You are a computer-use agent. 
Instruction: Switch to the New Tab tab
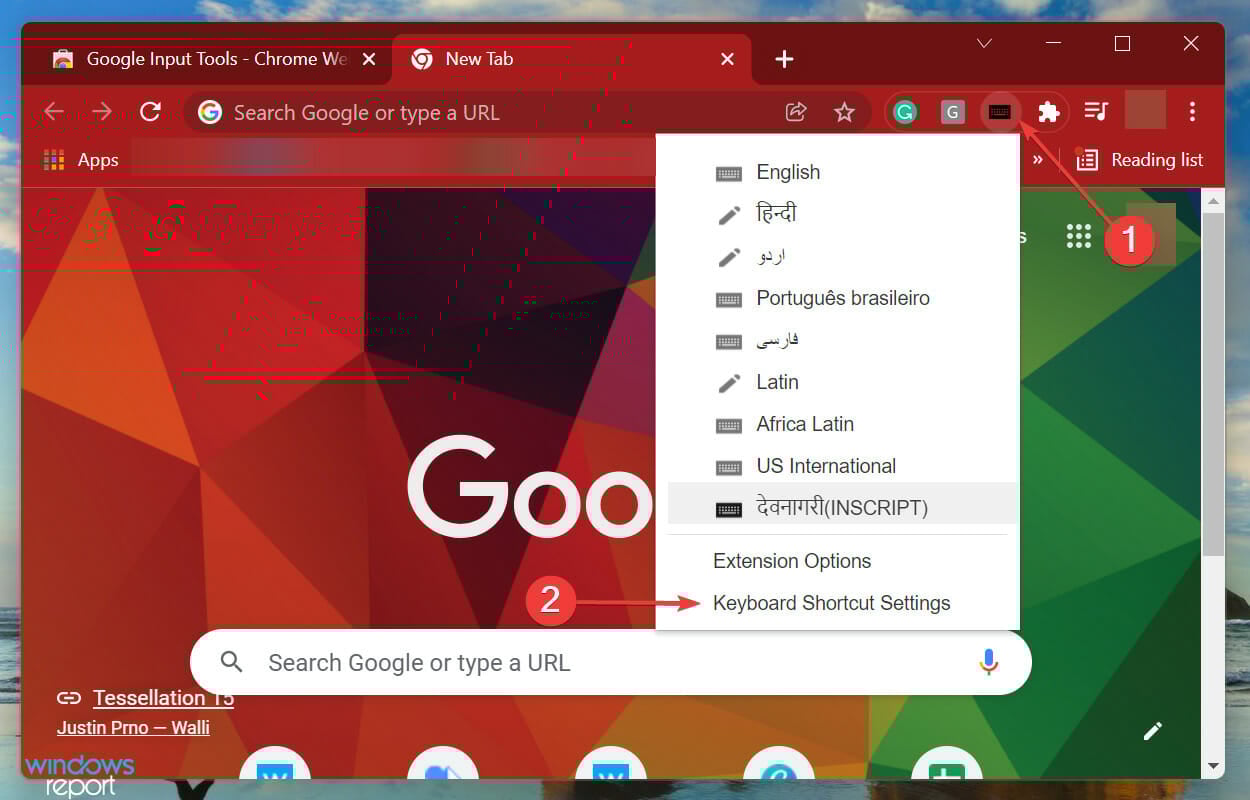(x=573, y=59)
